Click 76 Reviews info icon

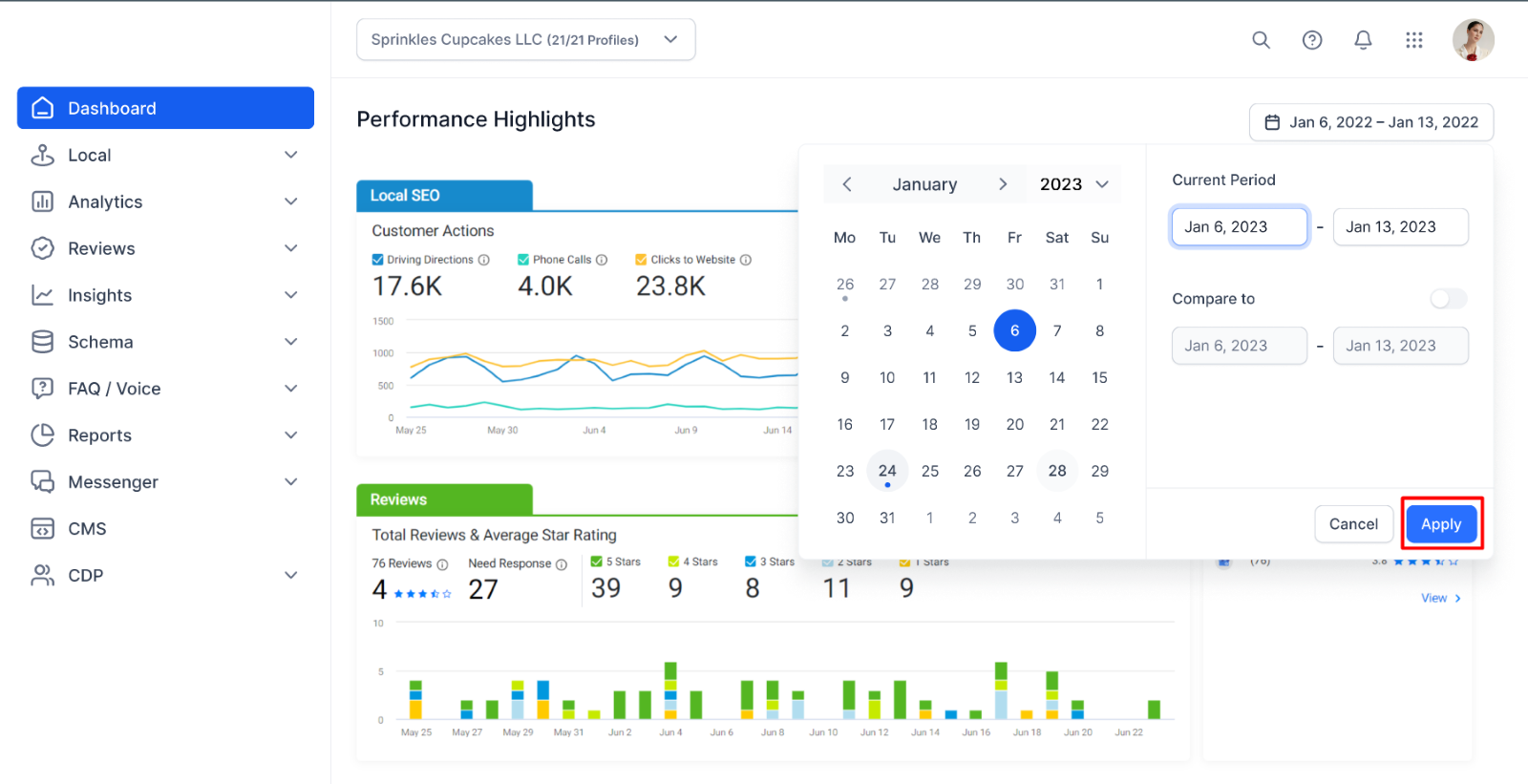click(442, 564)
